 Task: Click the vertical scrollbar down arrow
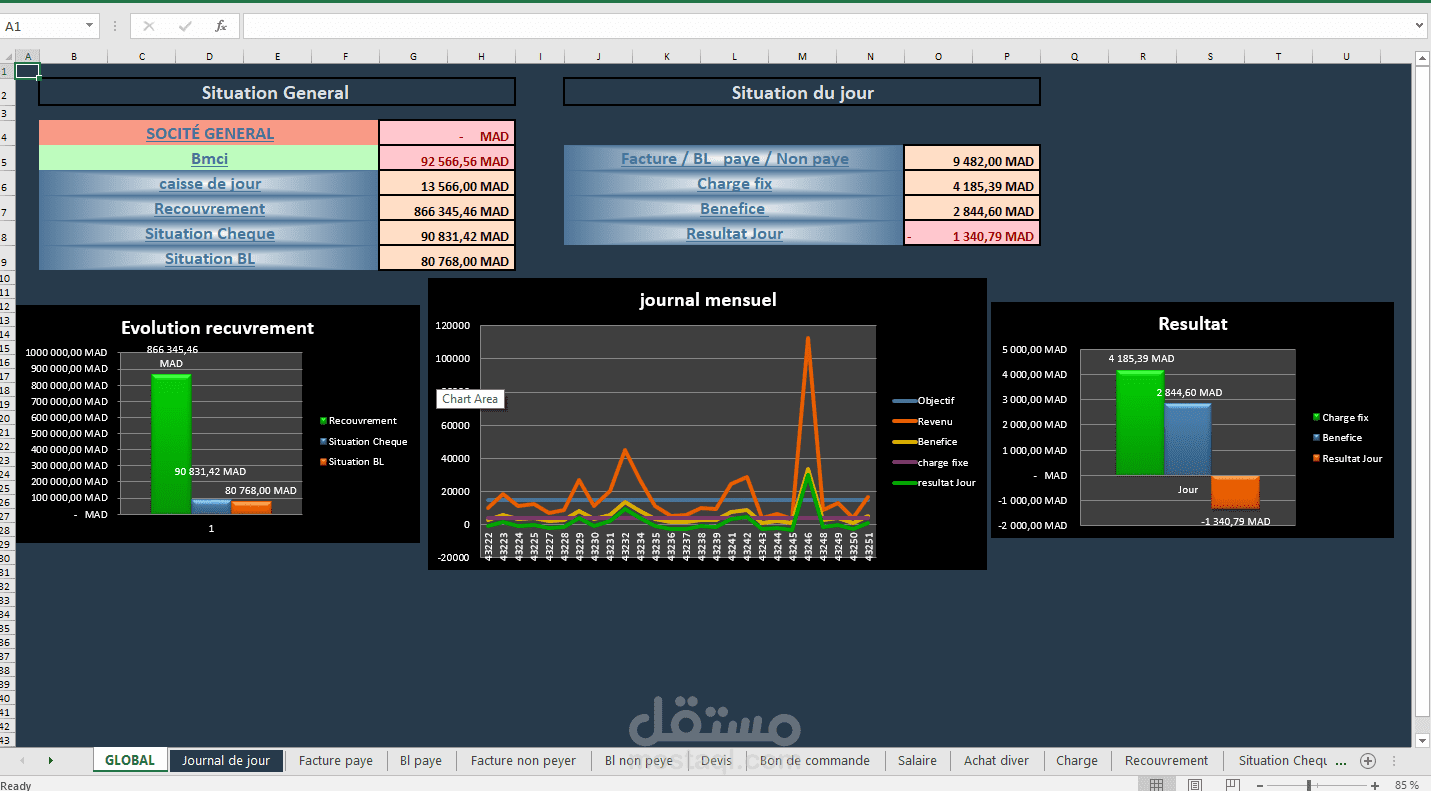tap(1422, 740)
